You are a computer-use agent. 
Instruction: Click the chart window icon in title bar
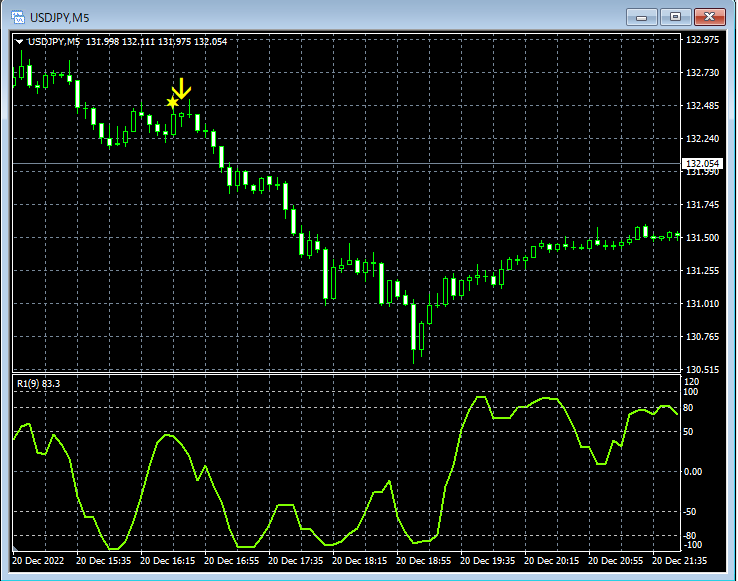tap(17, 17)
